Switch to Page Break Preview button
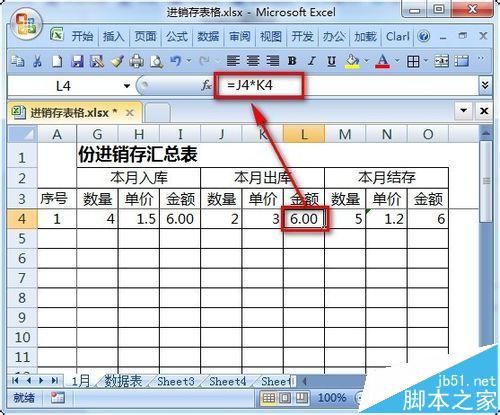 click(x=302, y=398)
